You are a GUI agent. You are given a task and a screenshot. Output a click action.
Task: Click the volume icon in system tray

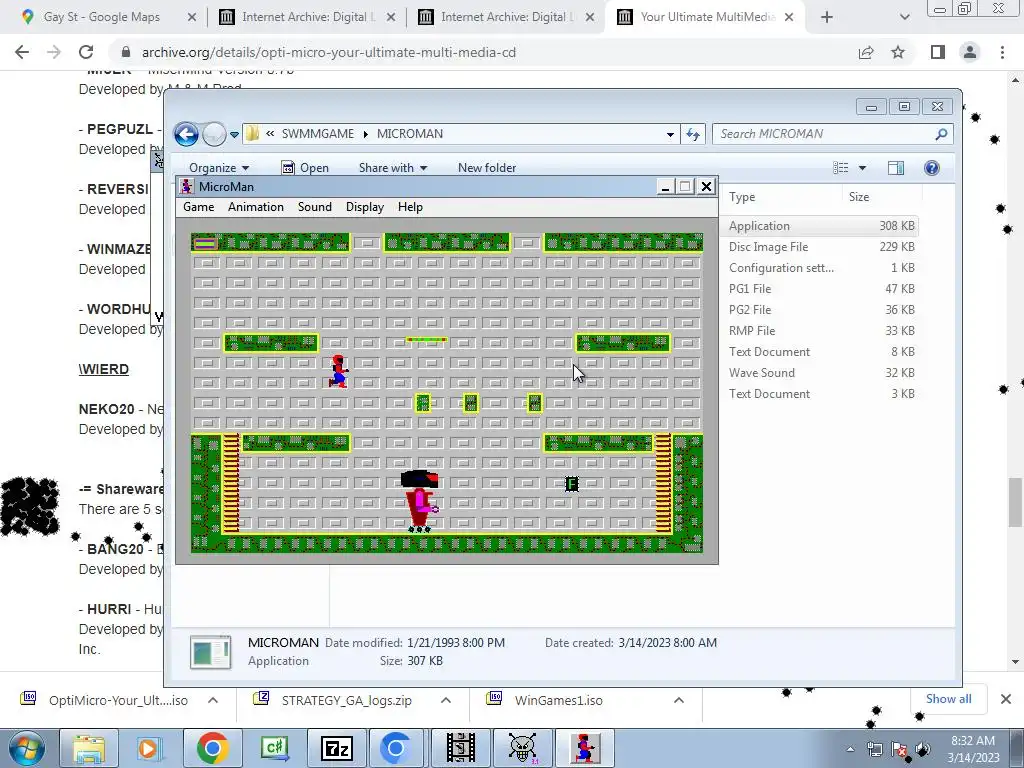(922, 749)
